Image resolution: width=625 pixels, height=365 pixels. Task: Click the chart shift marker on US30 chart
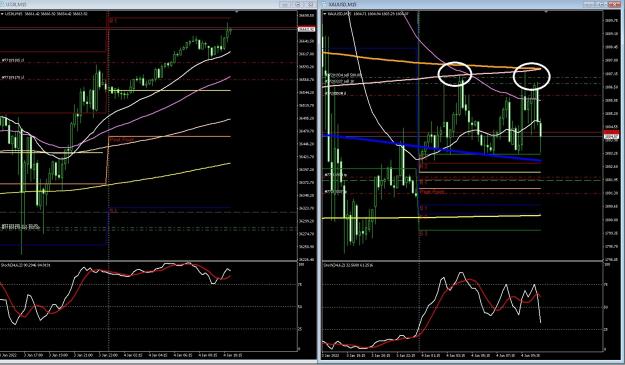click(237, 12)
